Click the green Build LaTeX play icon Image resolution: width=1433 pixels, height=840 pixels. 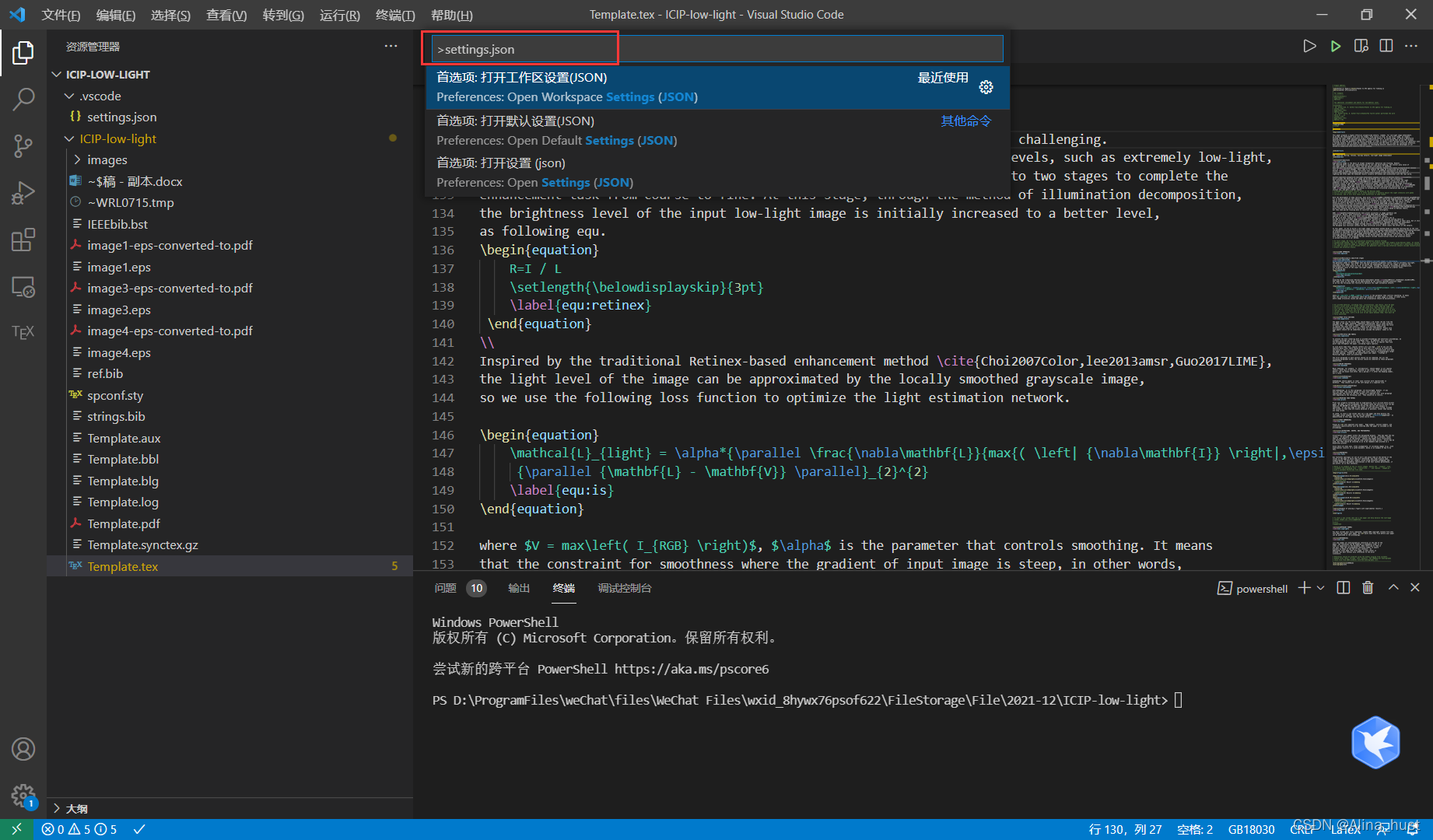(x=1335, y=47)
